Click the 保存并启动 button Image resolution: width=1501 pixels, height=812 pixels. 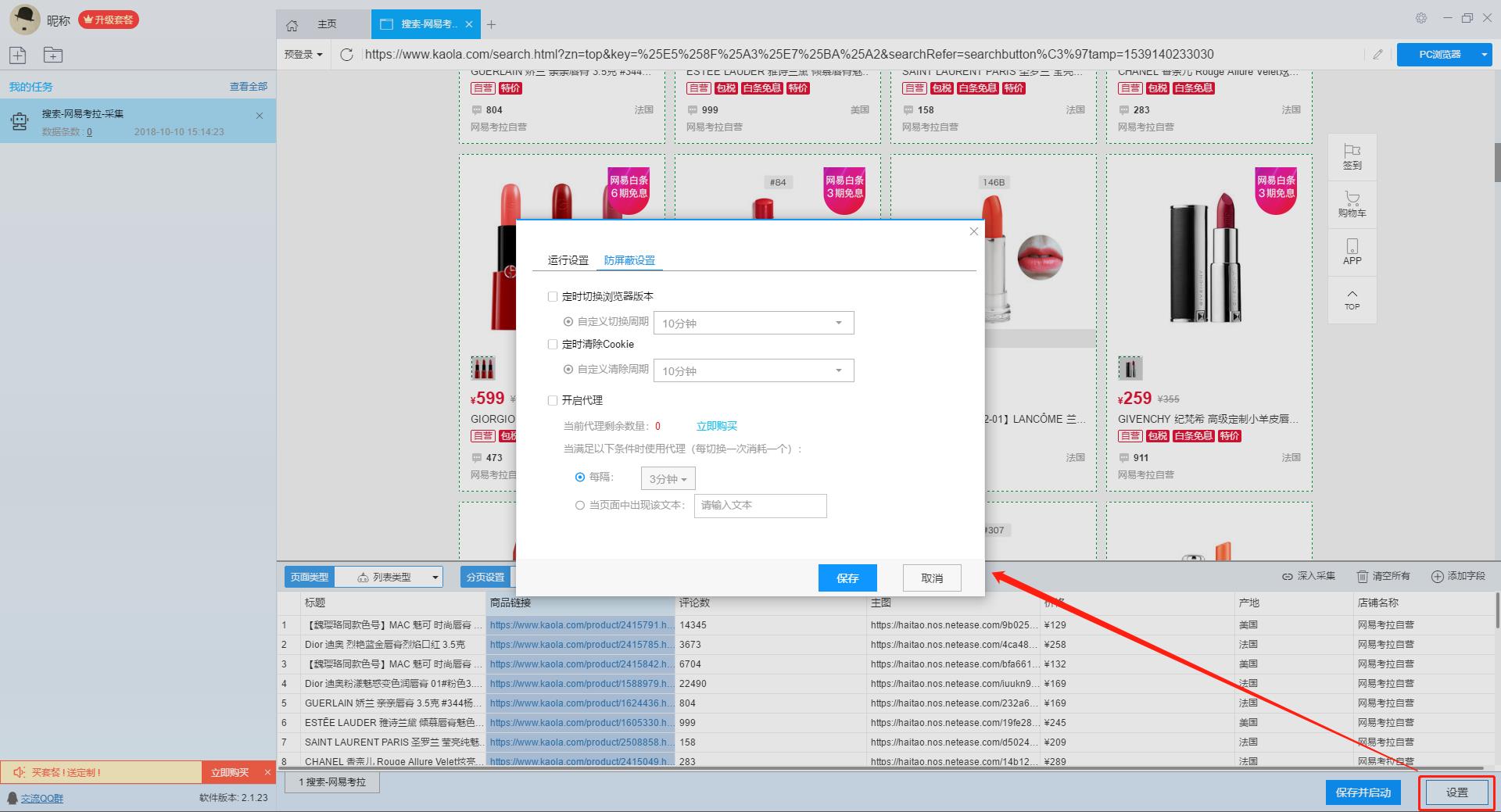coord(1363,792)
